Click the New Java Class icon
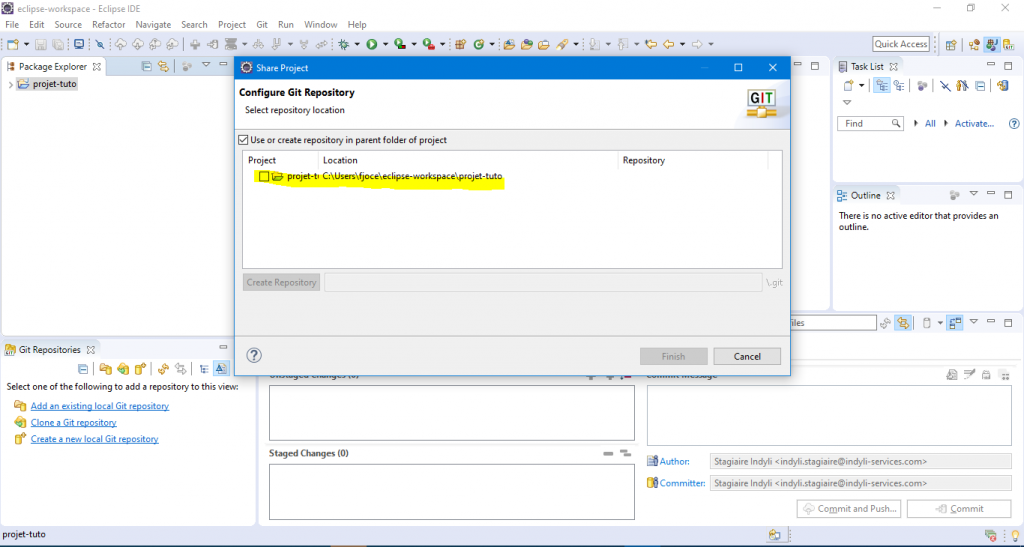The width and height of the screenshot is (1024, 547). tap(479, 44)
